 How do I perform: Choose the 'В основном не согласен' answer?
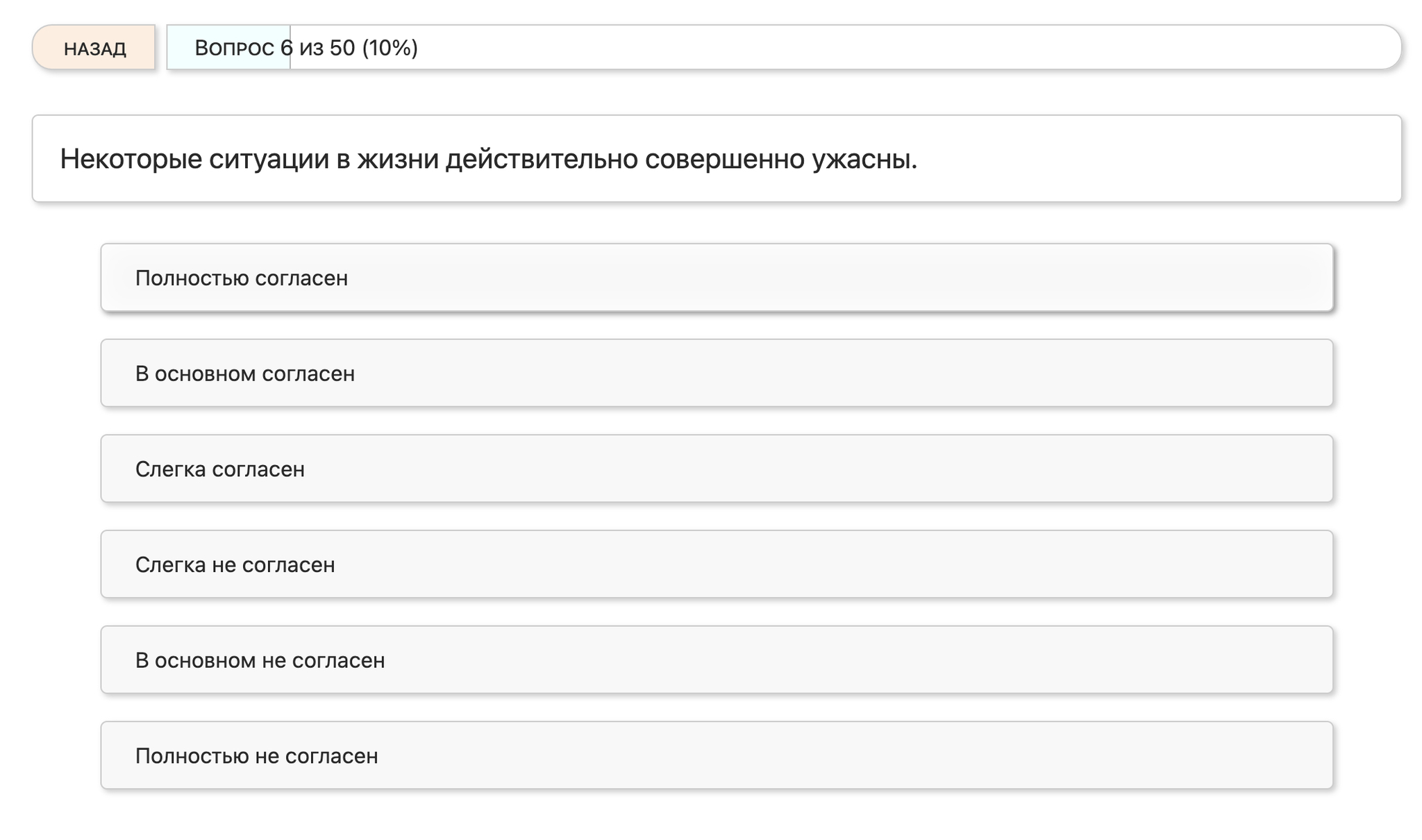click(716, 660)
